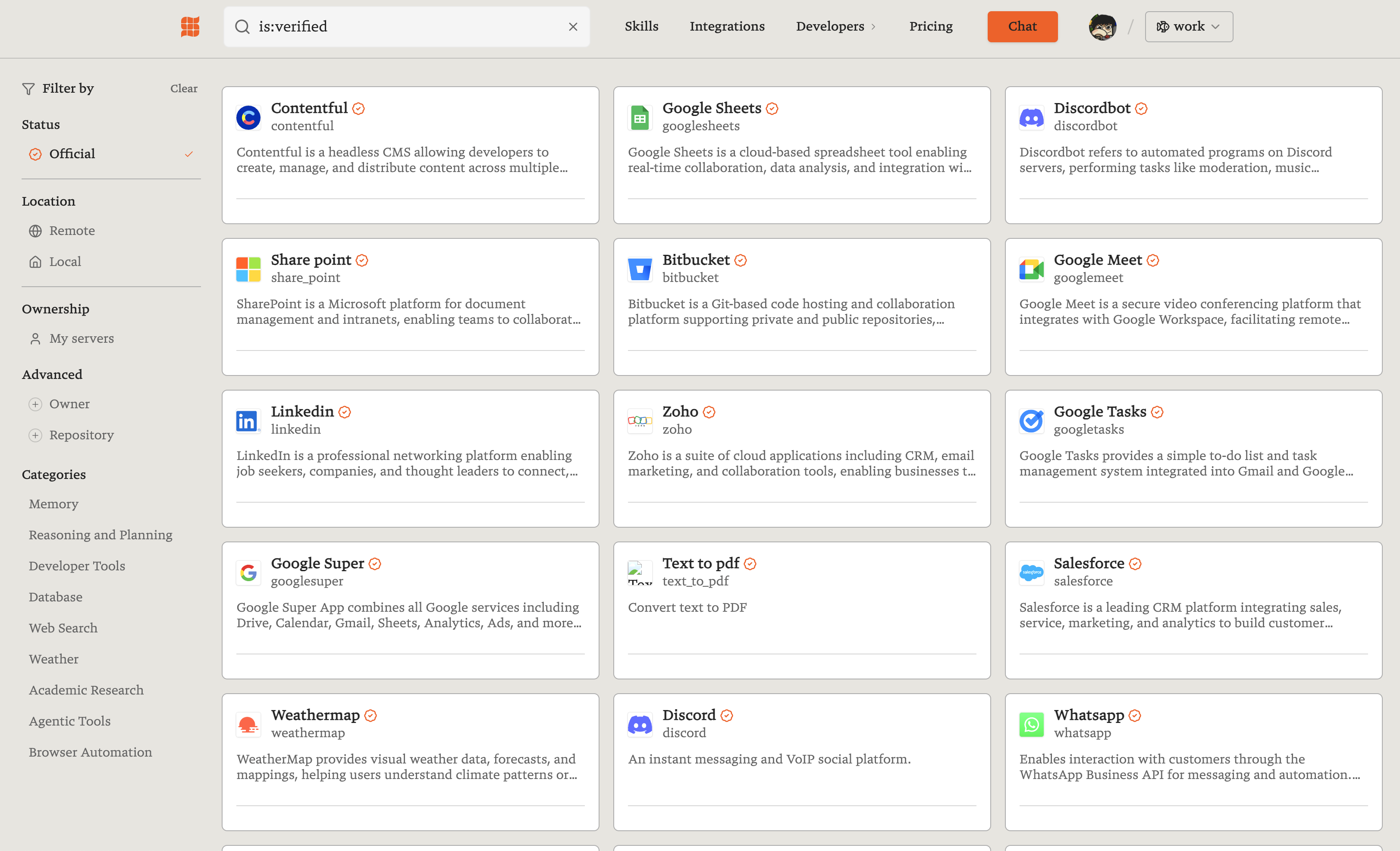Click the Contentful logo icon
Screen dimensions: 1400x851
(x=248, y=118)
